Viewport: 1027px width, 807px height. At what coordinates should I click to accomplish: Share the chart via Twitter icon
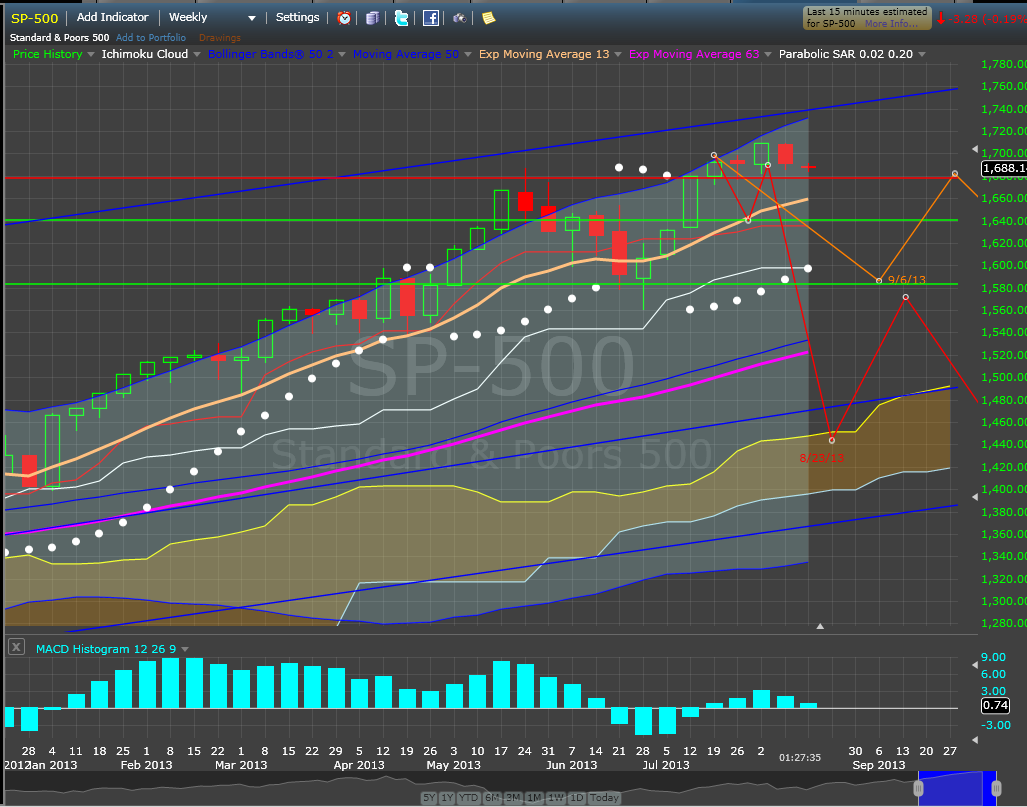pos(401,18)
